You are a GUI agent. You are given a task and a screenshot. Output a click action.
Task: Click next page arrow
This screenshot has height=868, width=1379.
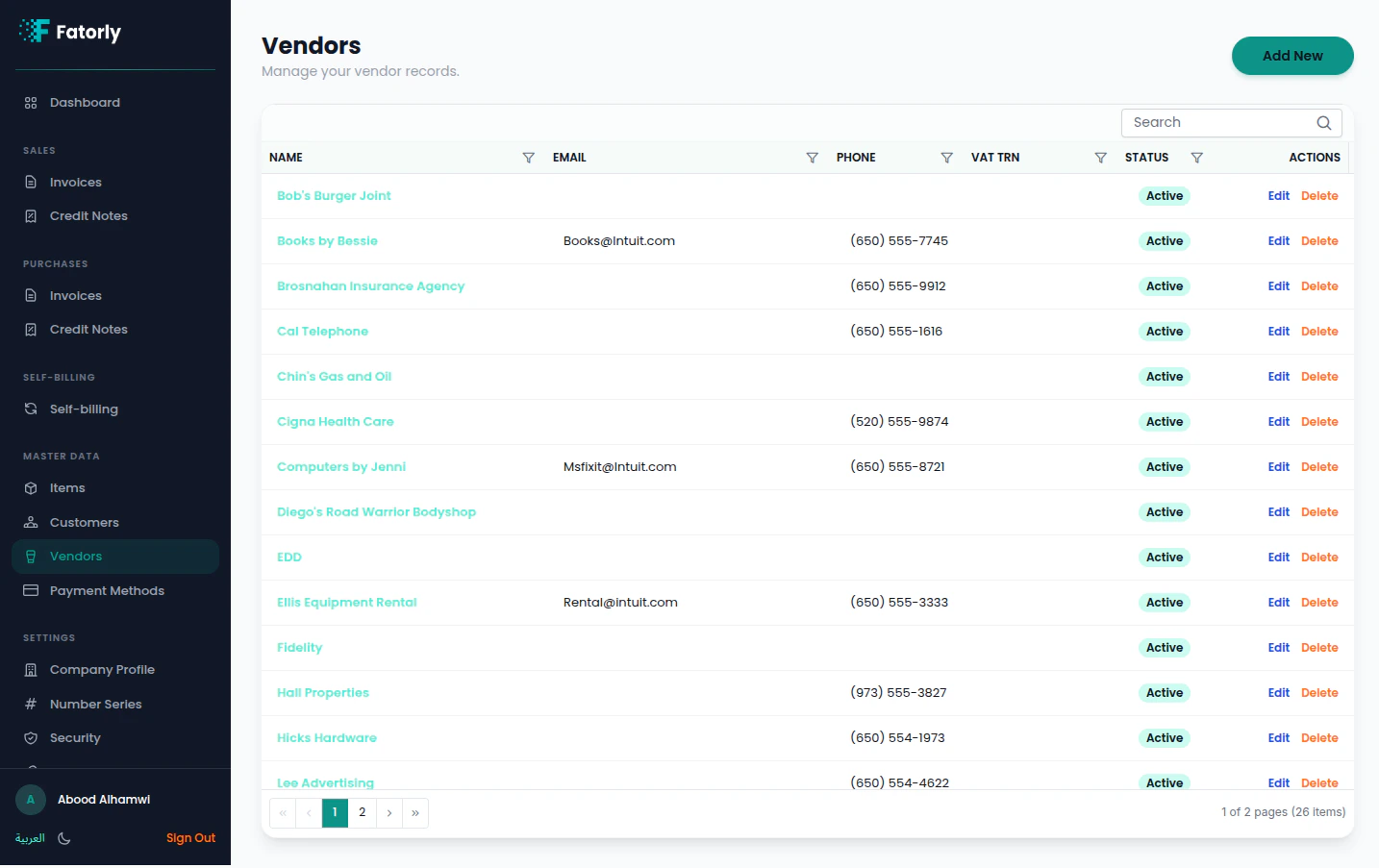pos(389,813)
